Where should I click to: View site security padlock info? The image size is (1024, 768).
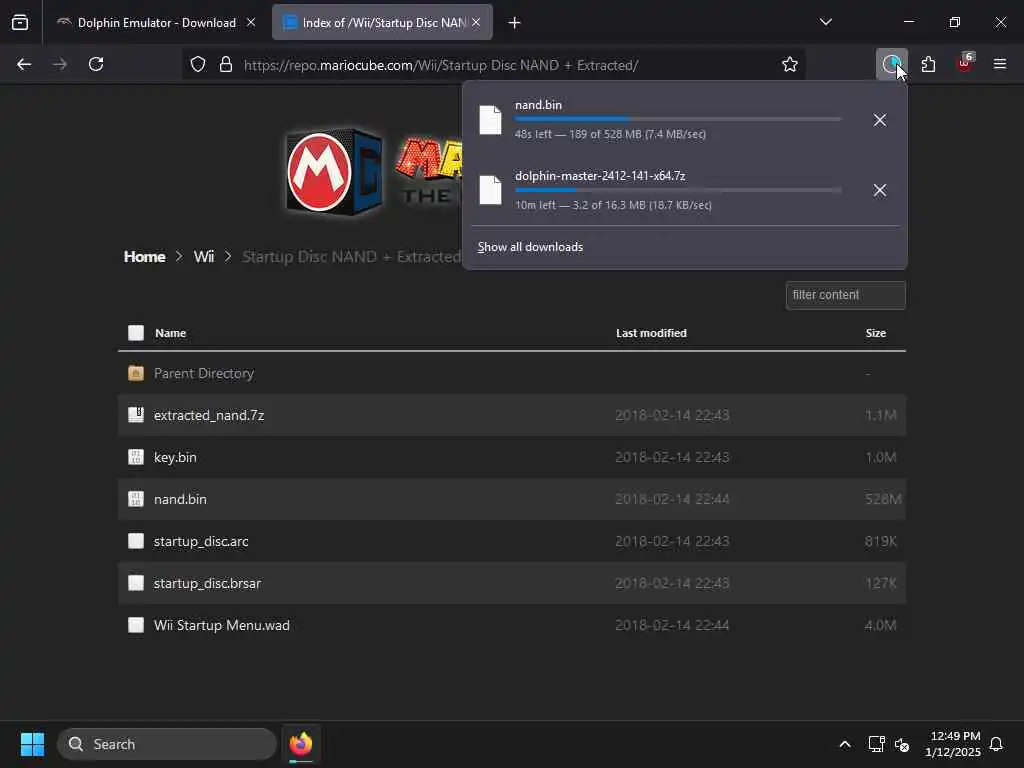click(226, 64)
